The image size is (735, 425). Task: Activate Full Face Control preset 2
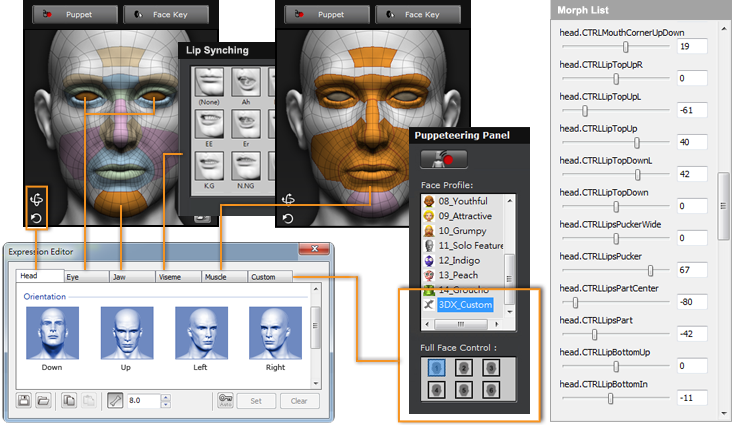[x=464, y=368]
